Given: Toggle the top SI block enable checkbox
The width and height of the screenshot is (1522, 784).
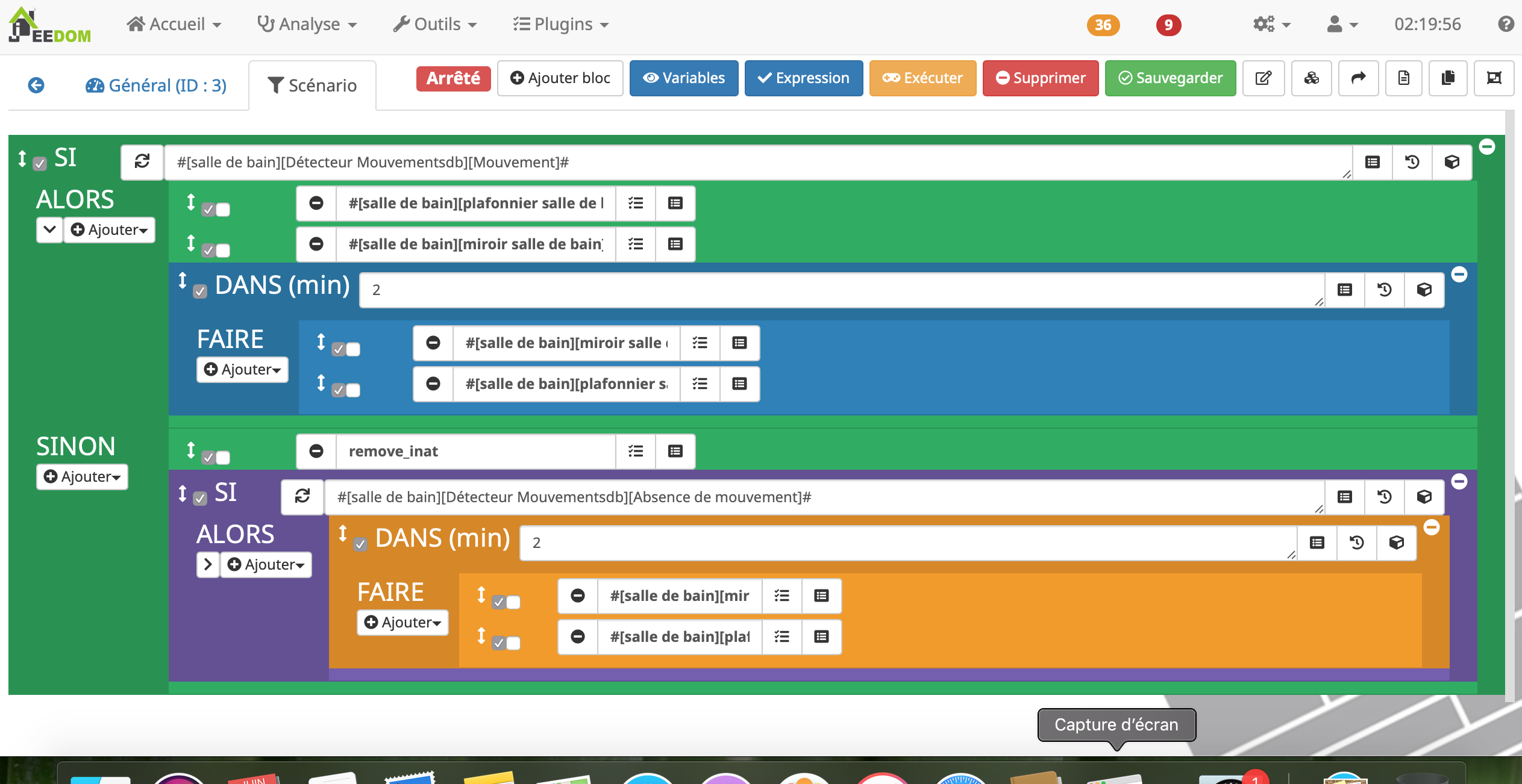Looking at the screenshot, I should click(40, 164).
